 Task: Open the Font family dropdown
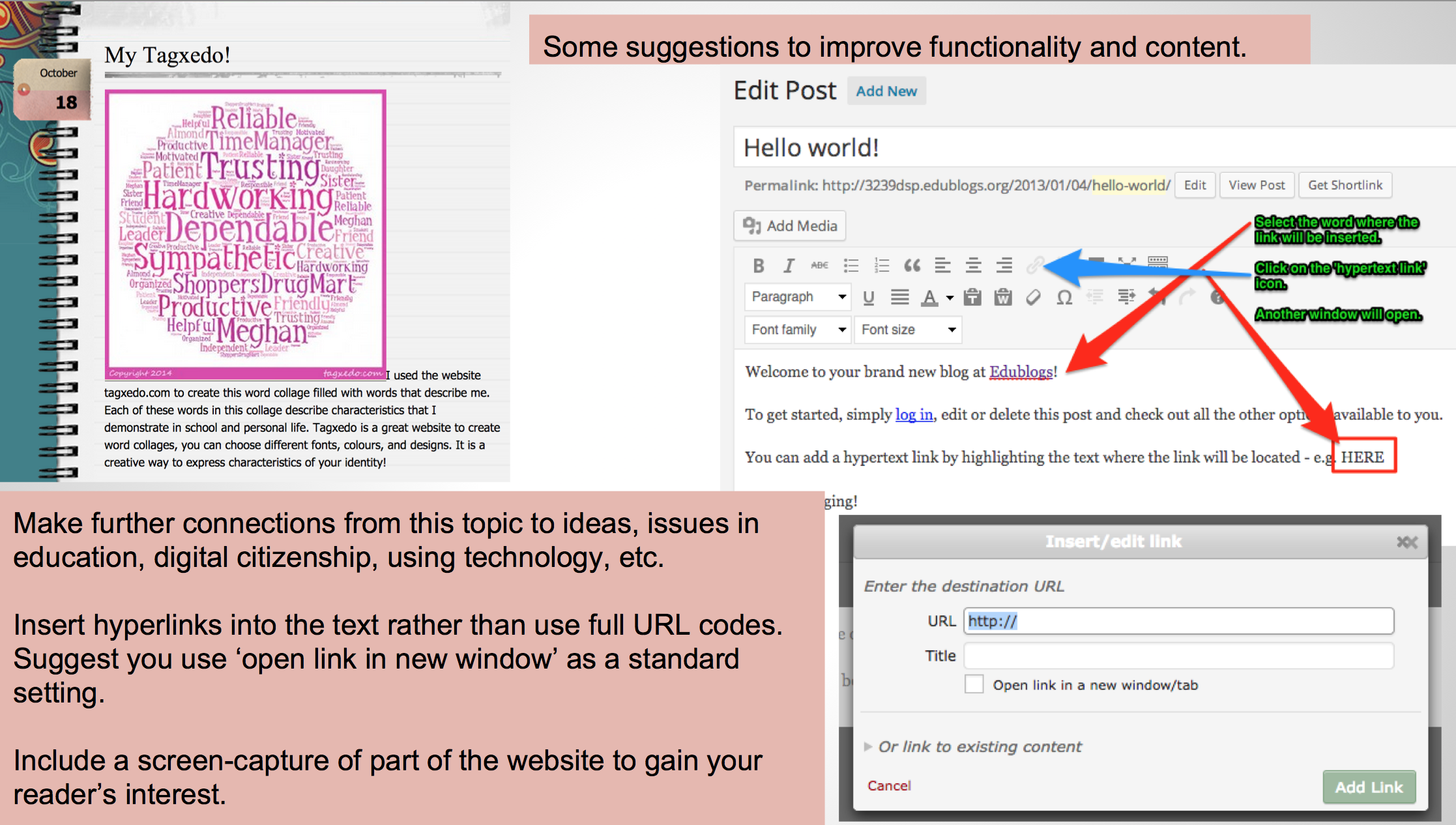[x=798, y=330]
